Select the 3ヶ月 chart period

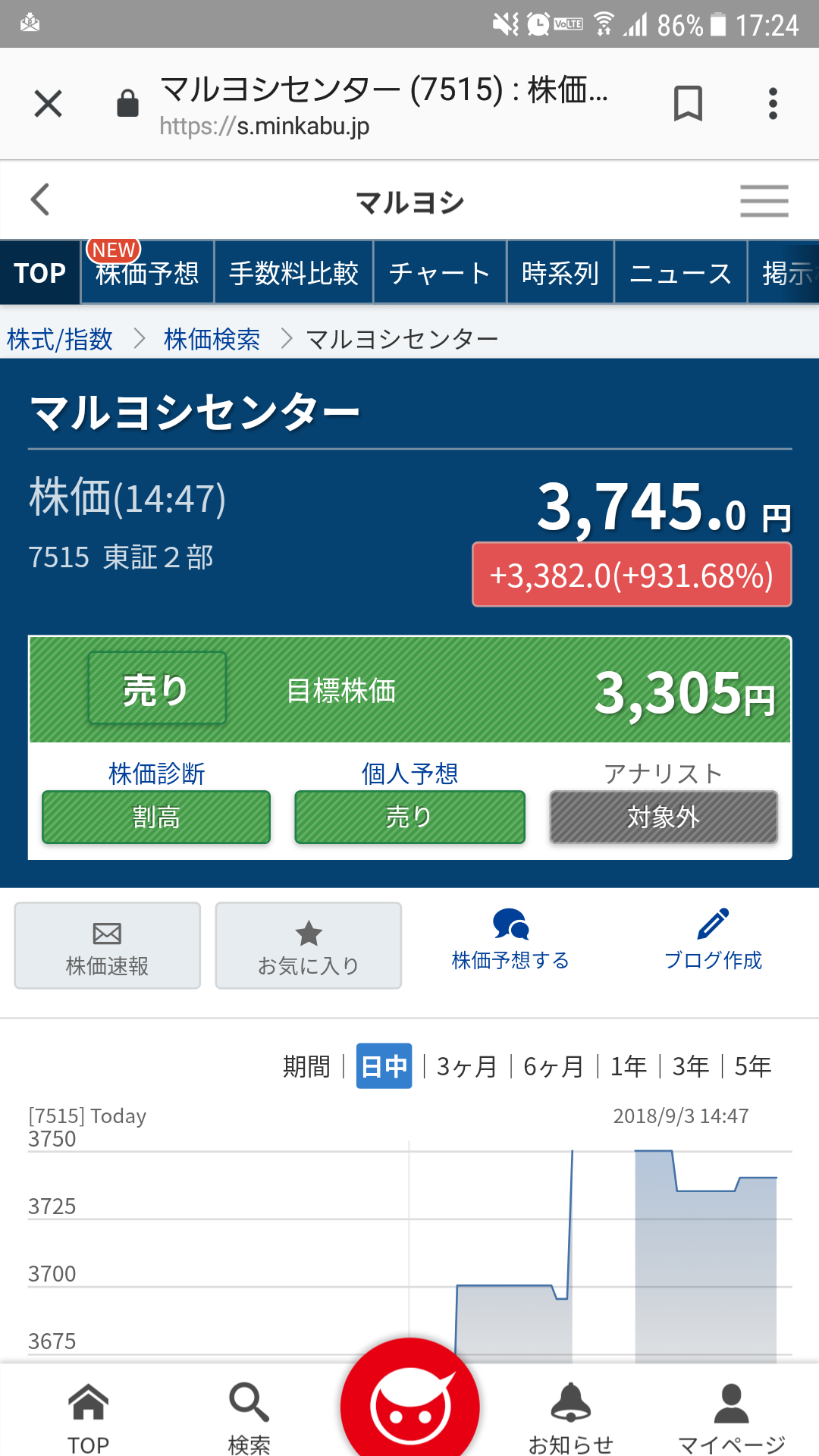[x=466, y=1066]
